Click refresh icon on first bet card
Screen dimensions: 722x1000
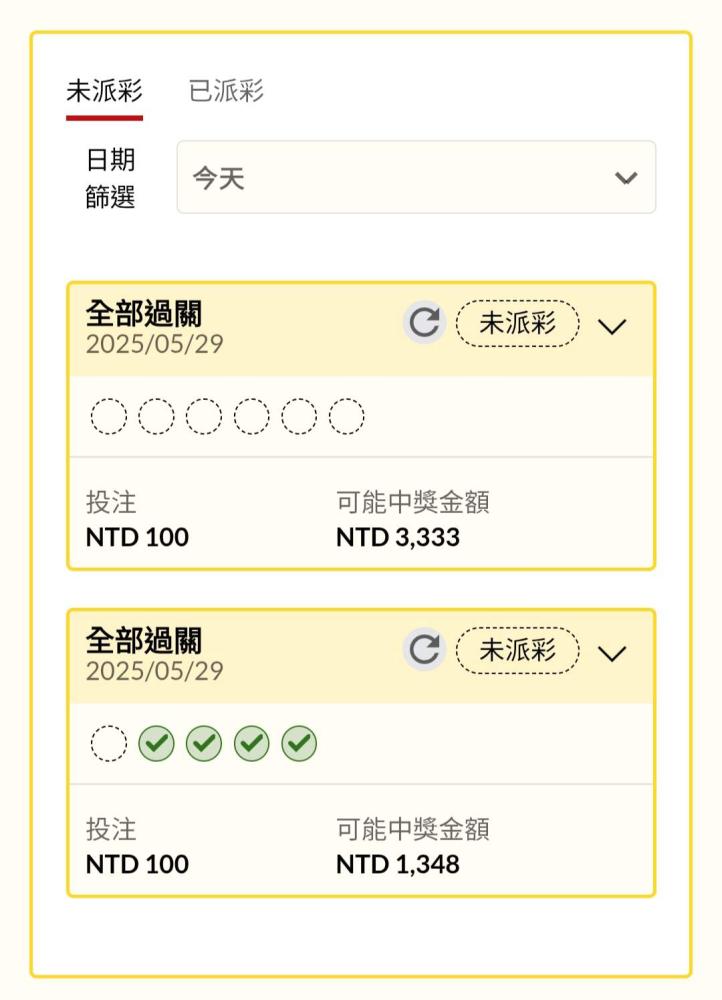(x=424, y=324)
